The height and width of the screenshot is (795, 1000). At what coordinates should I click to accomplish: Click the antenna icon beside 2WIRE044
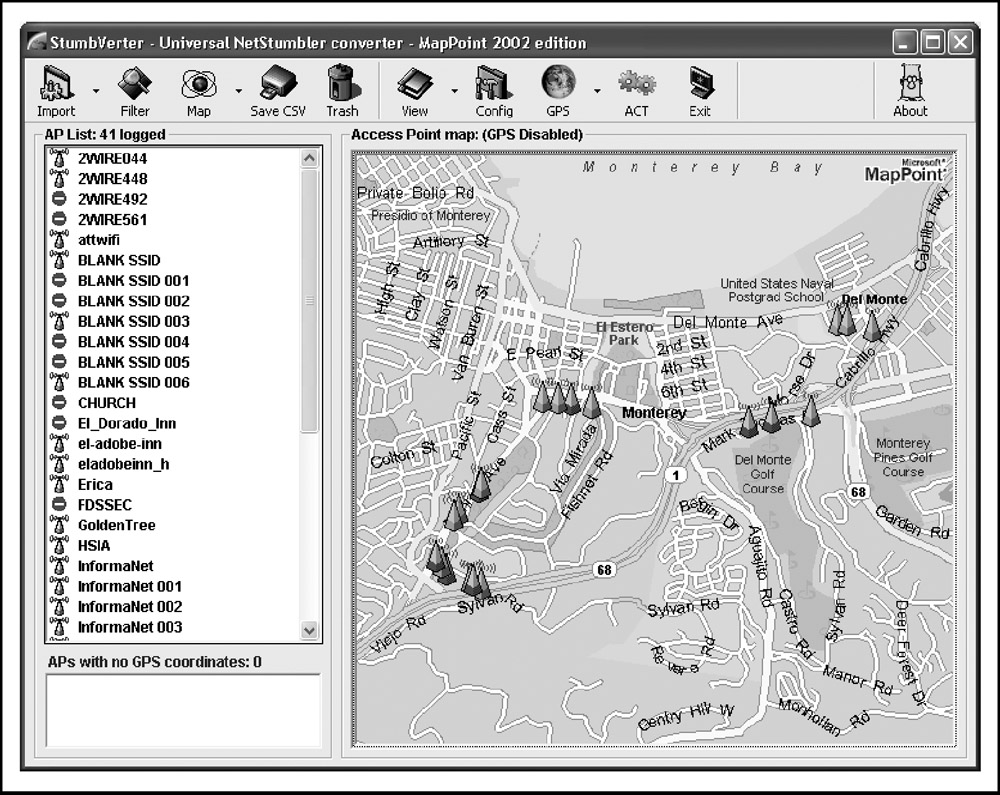coord(59,158)
